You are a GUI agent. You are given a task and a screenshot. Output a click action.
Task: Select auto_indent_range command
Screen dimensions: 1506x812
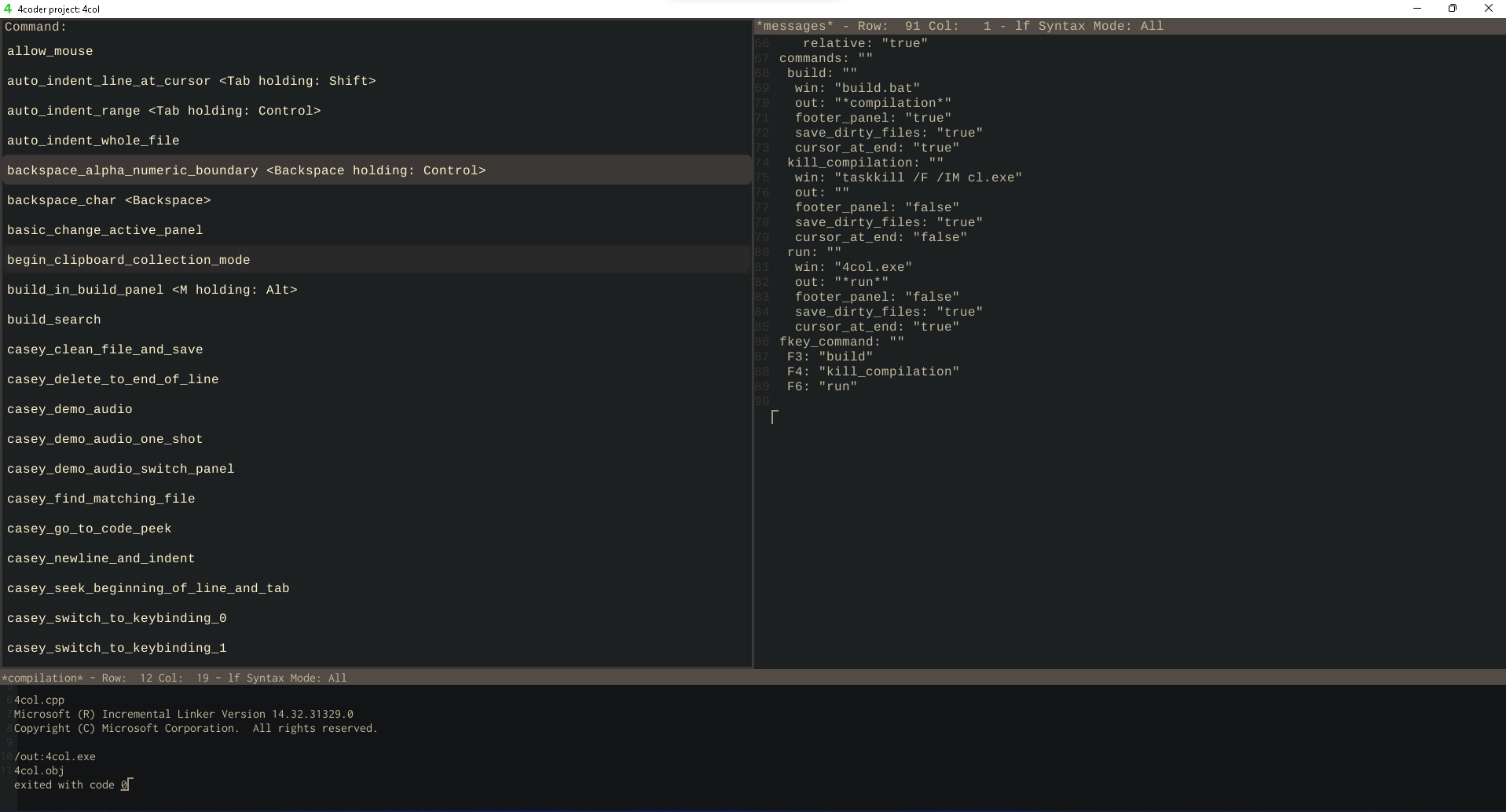376,111
